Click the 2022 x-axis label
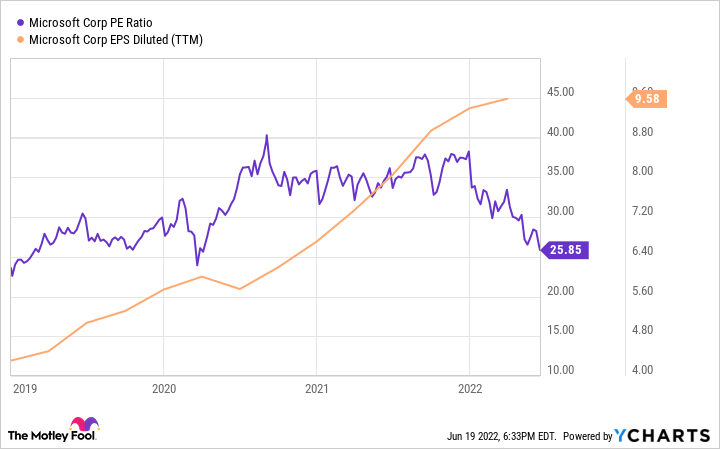Screen dimensions: 720x449 (x=470, y=388)
